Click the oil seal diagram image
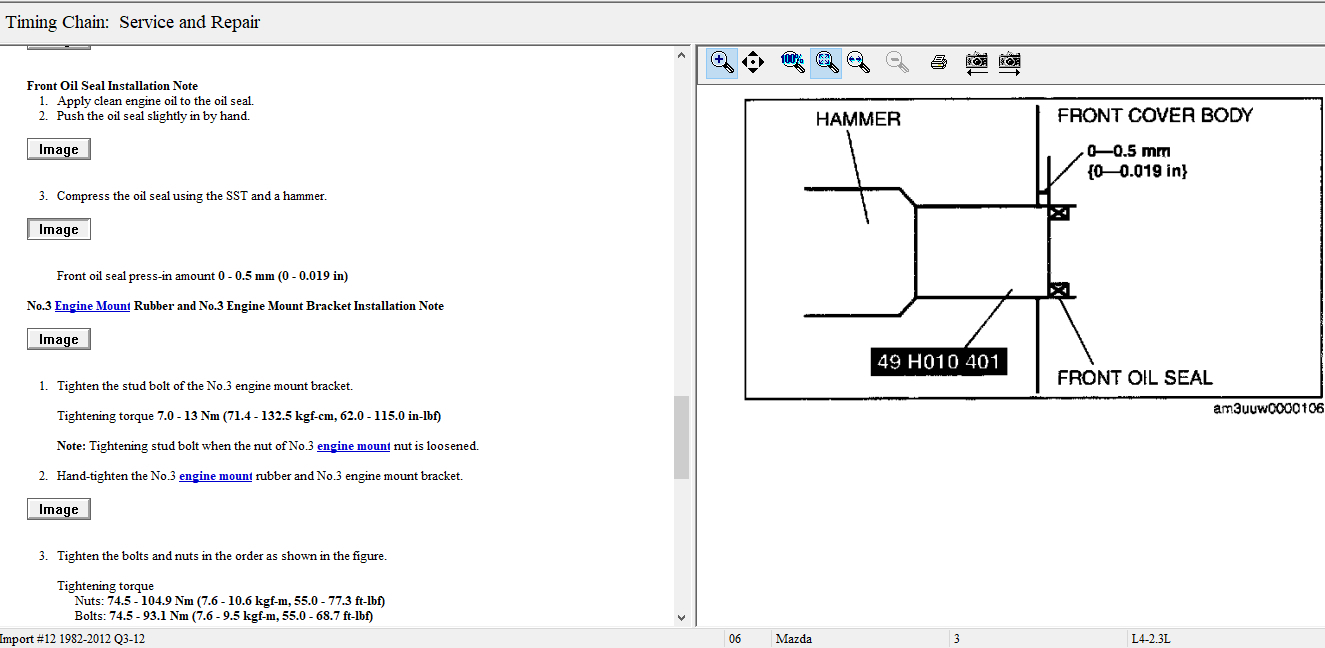The image size is (1325, 648). 1033,248
